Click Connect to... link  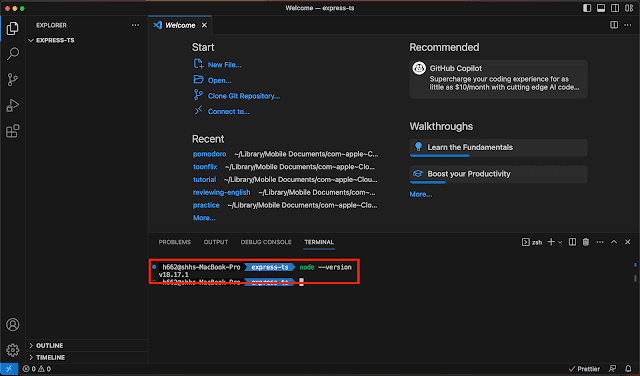click(x=229, y=111)
